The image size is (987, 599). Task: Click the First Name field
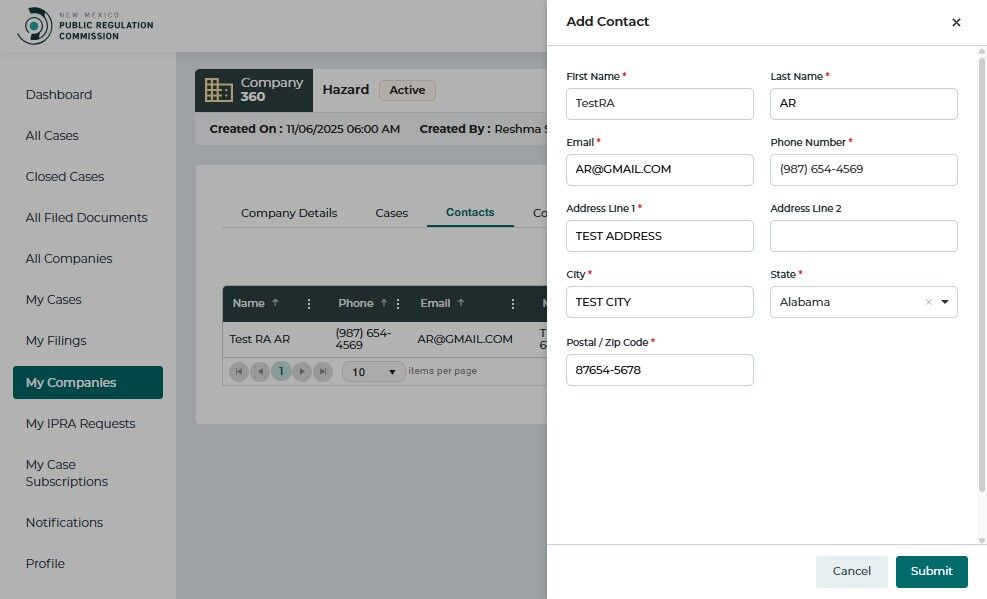pos(660,104)
